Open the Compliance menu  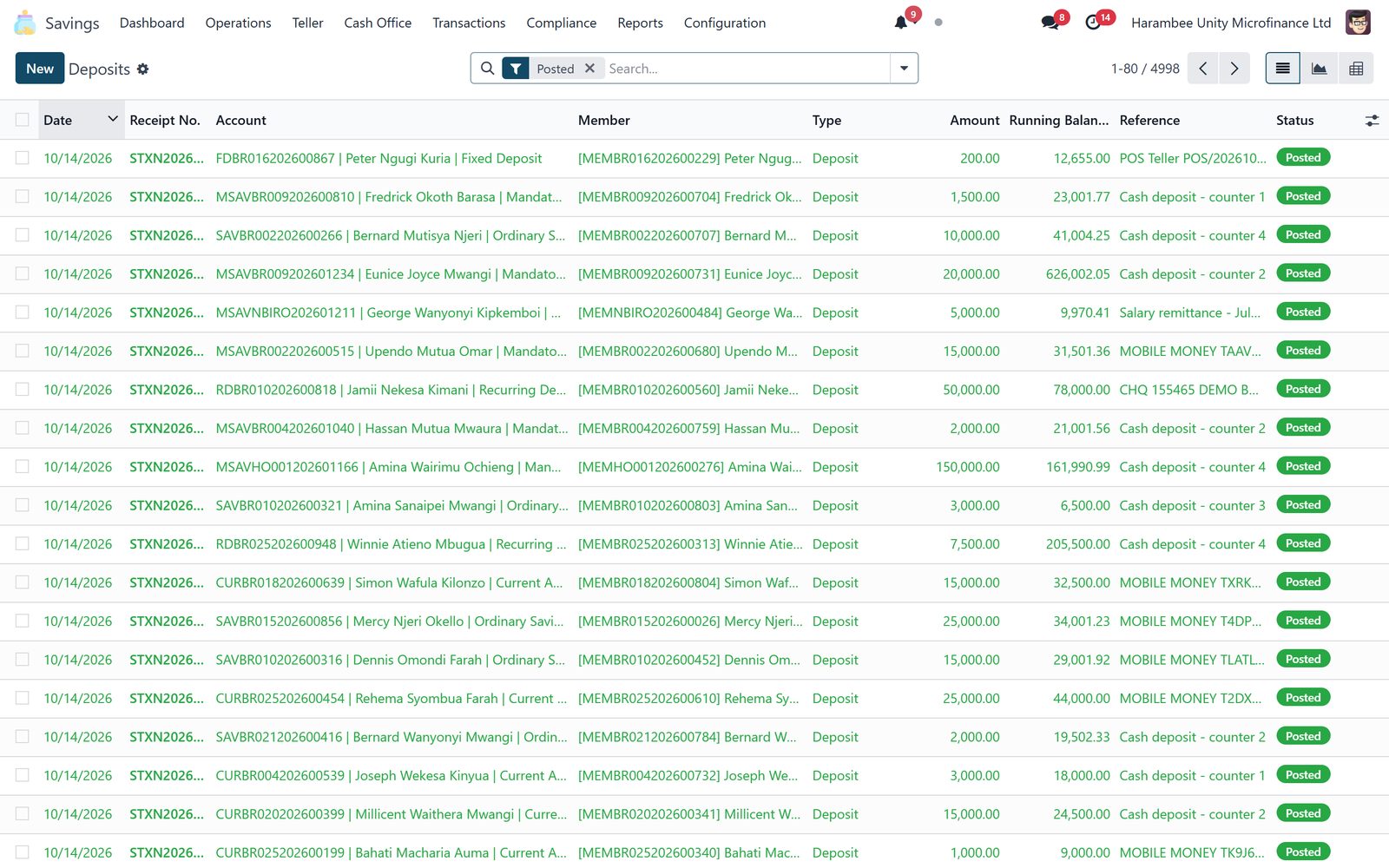(x=561, y=23)
